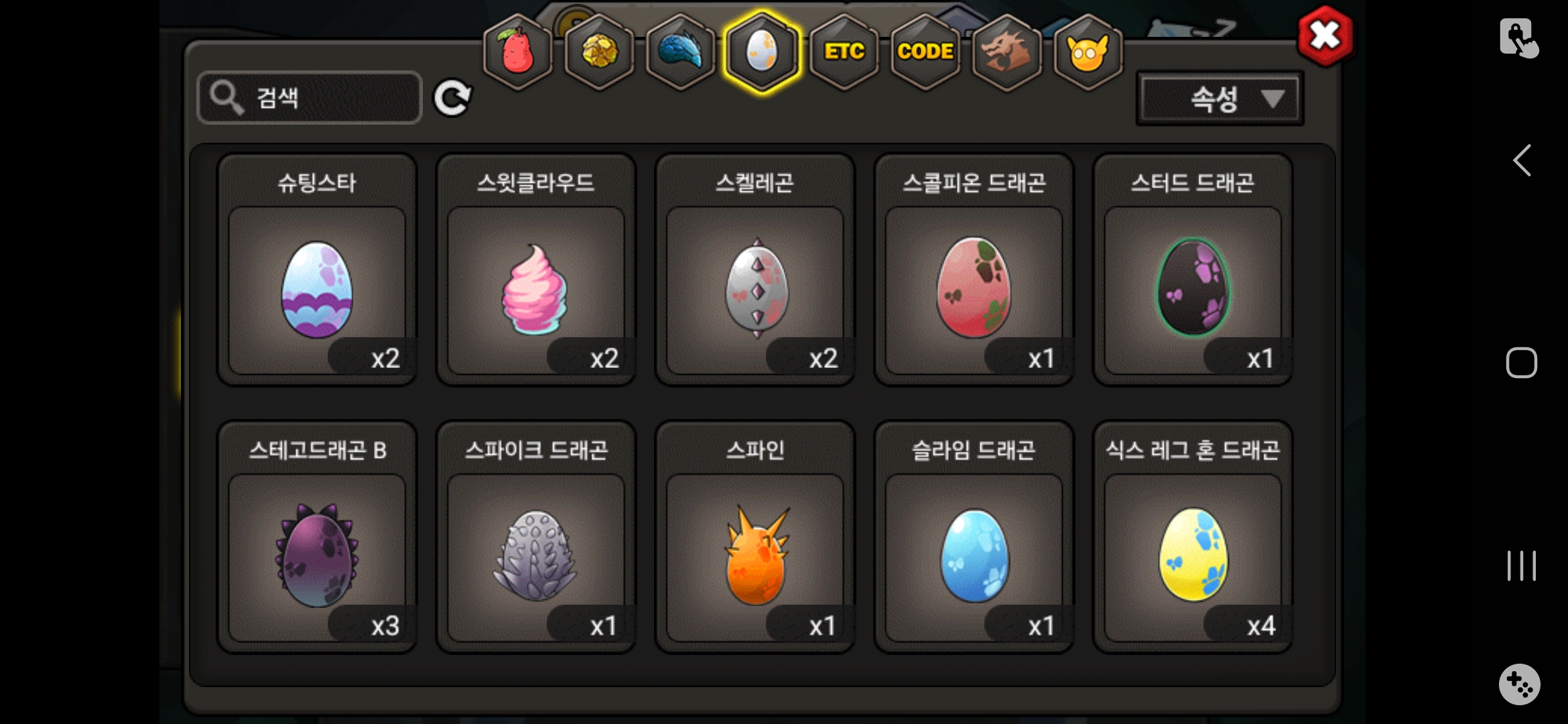Image resolution: width=1568 pixels, height=724 pixels.
Task: Open the blue dragon scale category
Action: (x=680, y=52)
